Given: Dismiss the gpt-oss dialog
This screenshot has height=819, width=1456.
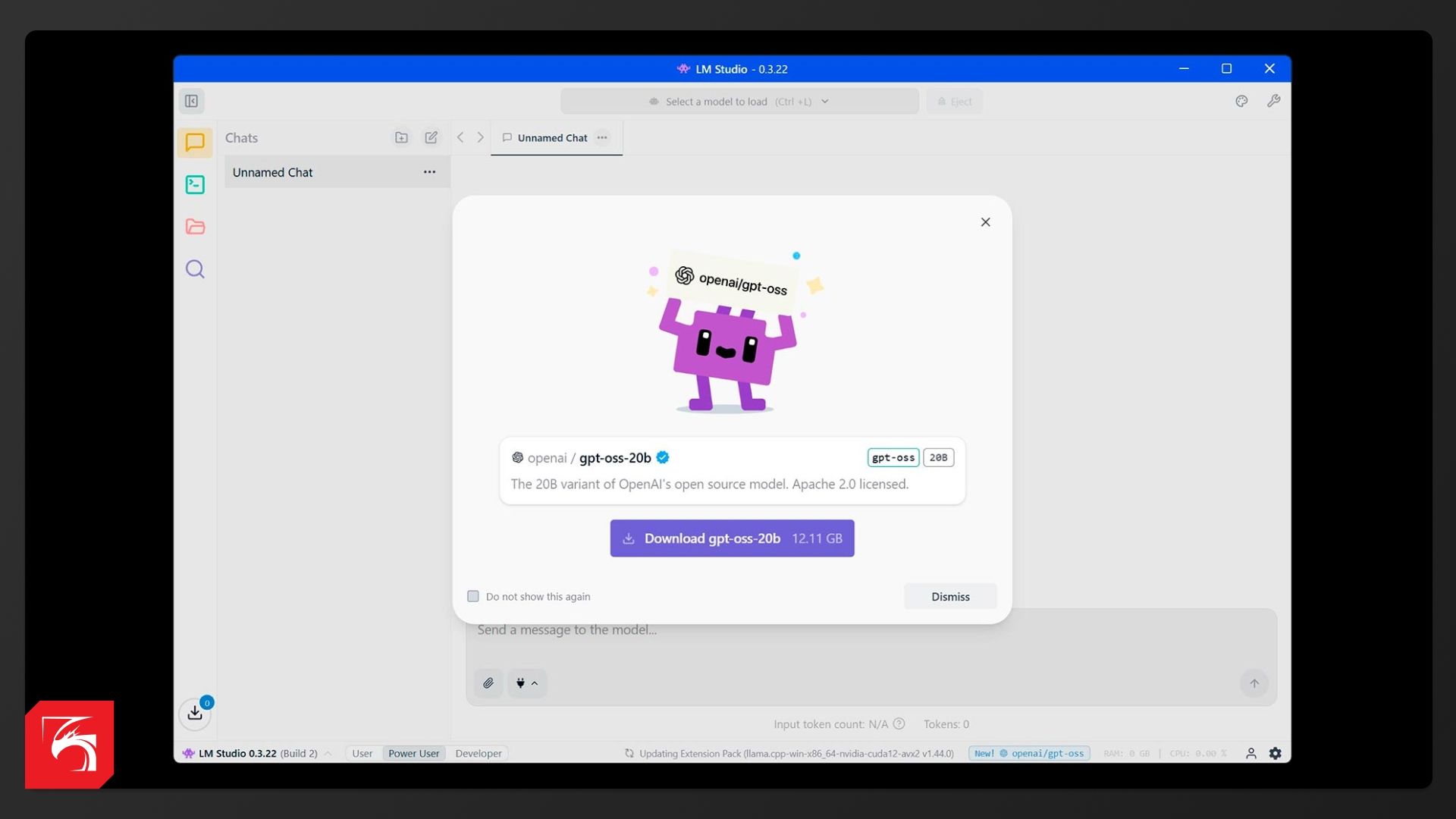Looking at the screenshot, I should click(x=949, y=597).
